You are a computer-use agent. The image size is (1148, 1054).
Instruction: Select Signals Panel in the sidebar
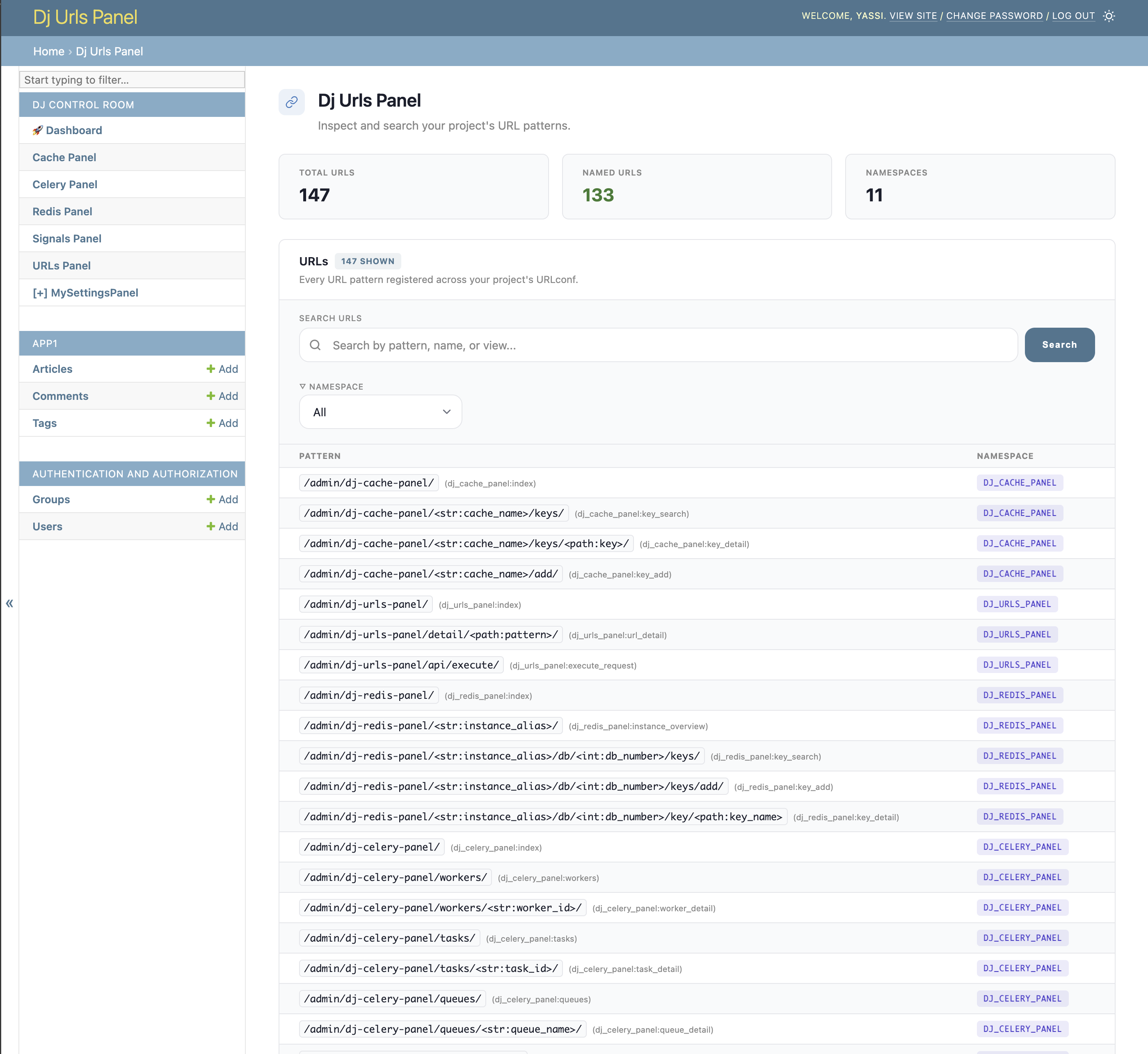(x=67, y=238)
